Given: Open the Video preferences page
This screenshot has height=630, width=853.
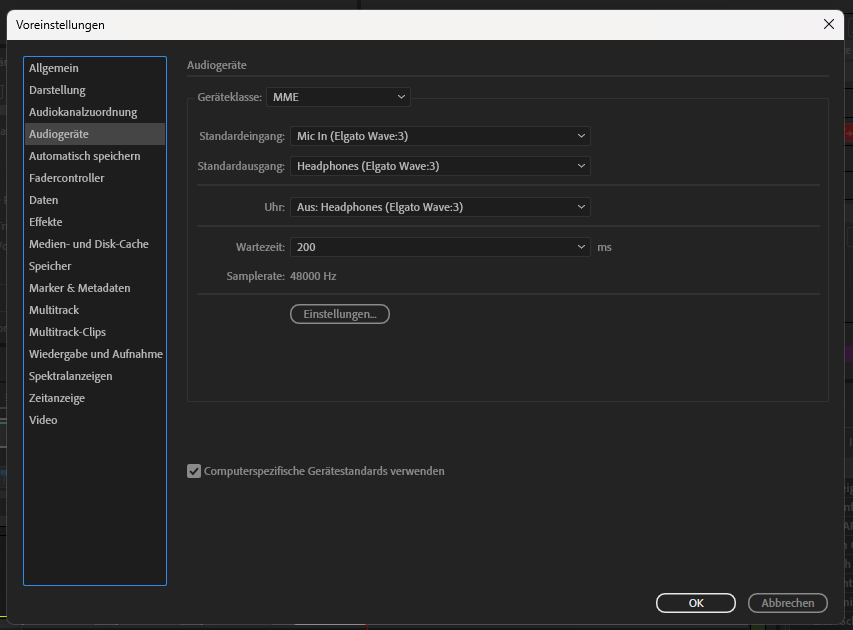Looking at the screenshot, I should coord(43,419).
